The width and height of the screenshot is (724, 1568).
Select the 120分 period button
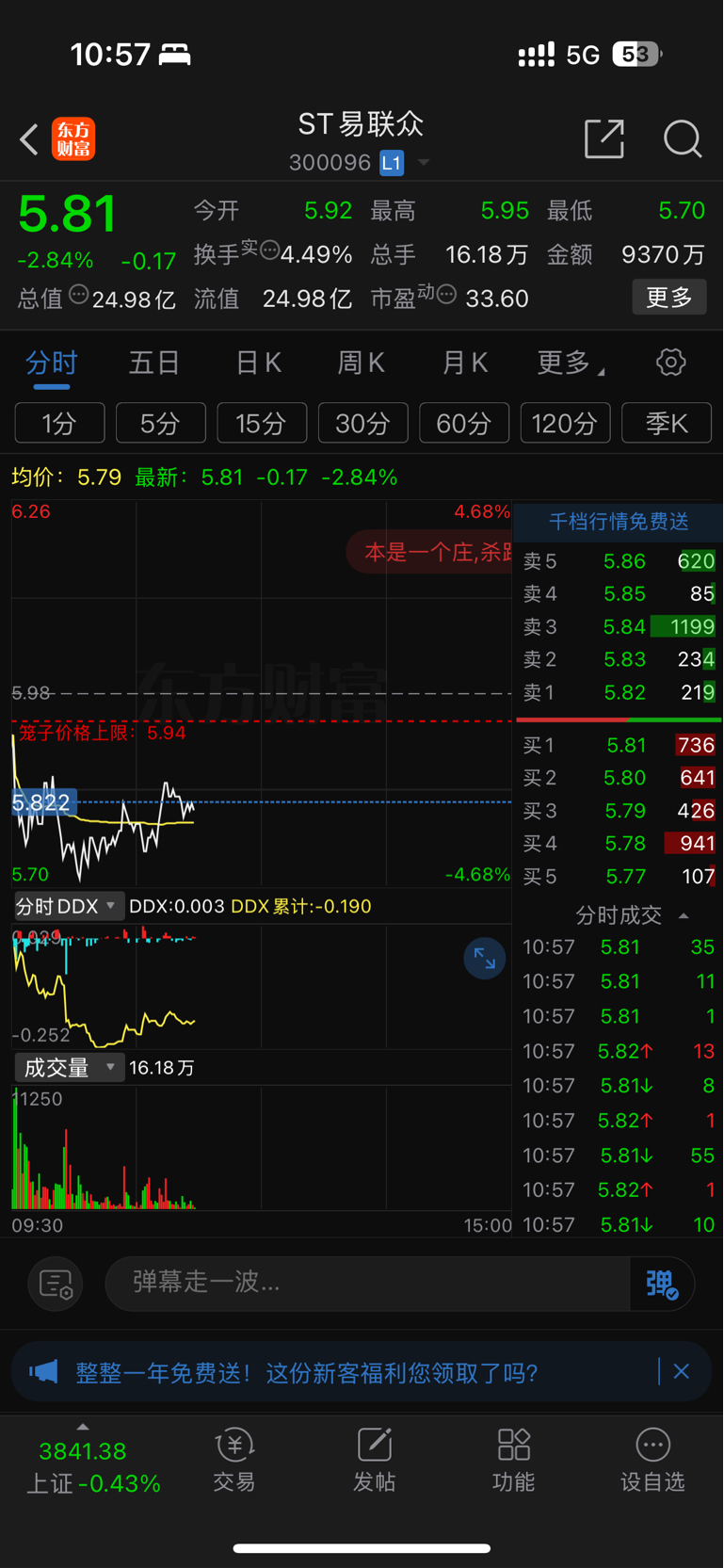click(x=566, y=423)
